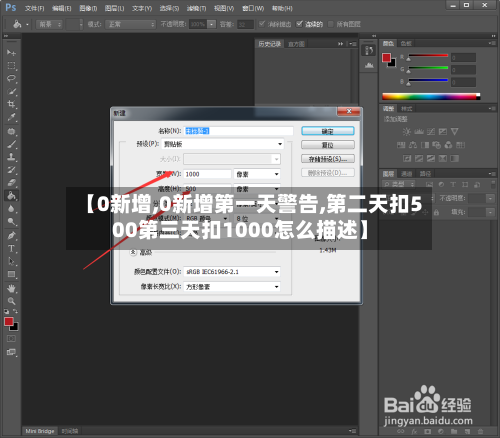Select the Rectangle shape tool
This screenshot has width=500, height=438.
click(x=11, y=274)
